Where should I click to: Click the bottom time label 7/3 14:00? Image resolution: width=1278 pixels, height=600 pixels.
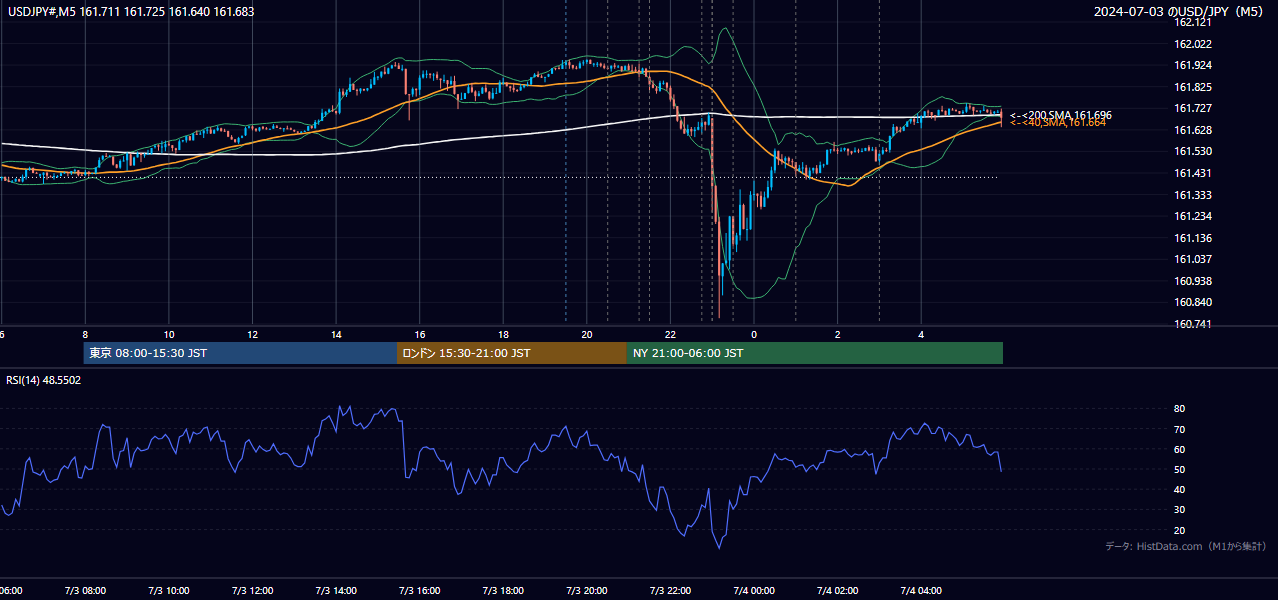pos(336,591)
